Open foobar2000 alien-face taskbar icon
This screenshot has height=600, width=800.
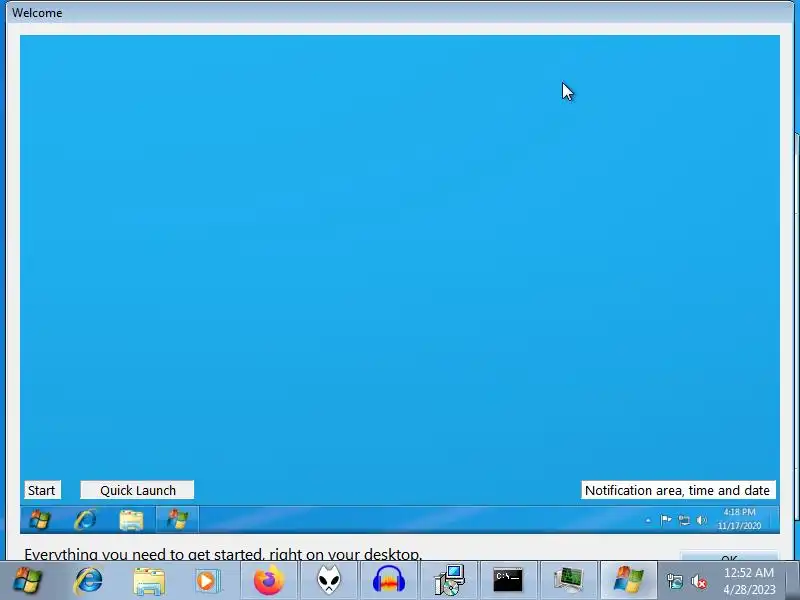click(329, 581)
